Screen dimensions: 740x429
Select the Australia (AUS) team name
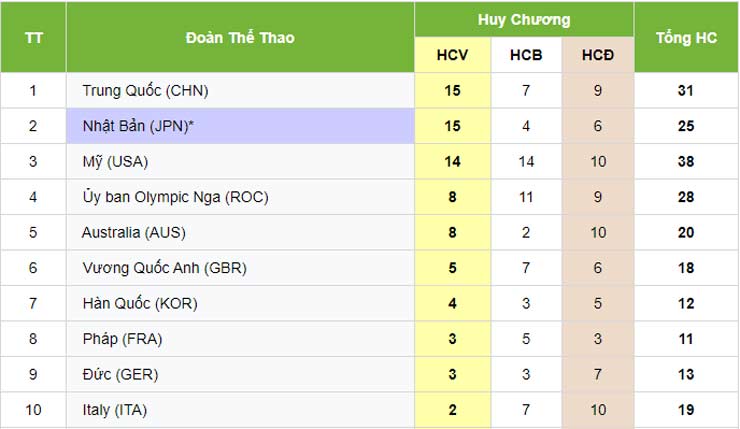click(134, 233)
